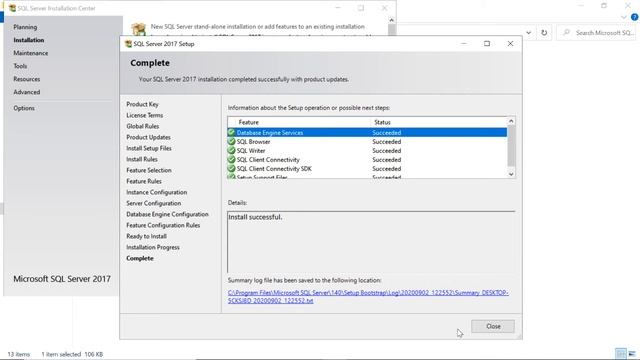Click the Install Rules step

(x=142, y=159)
